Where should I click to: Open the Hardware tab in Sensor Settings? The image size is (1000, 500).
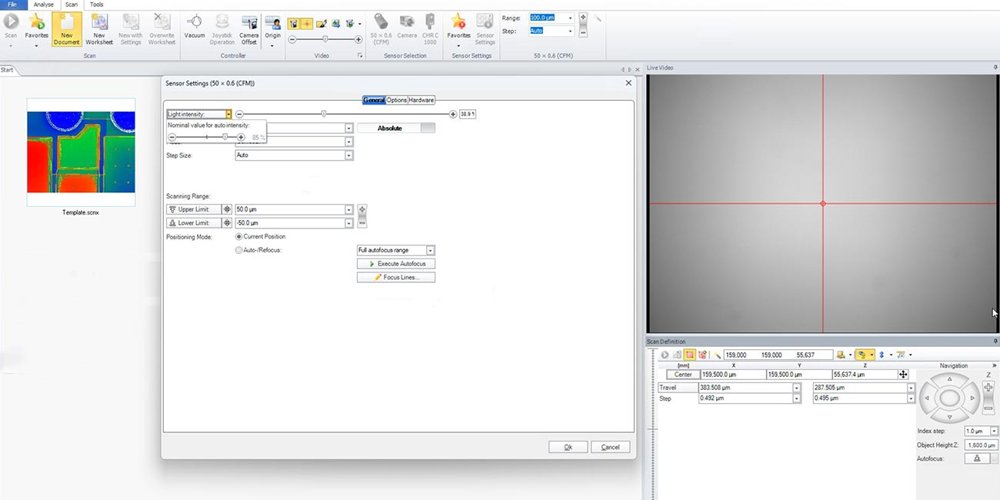click(x=421, y=100)
